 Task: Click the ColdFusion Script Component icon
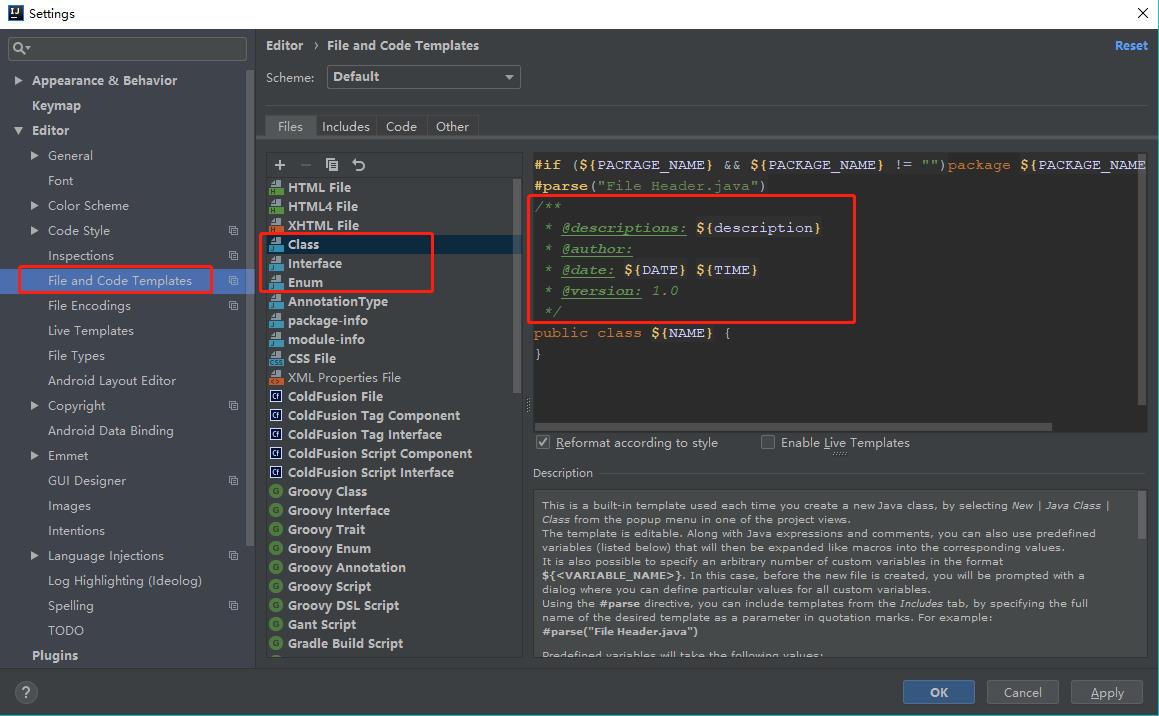point(276,453)
